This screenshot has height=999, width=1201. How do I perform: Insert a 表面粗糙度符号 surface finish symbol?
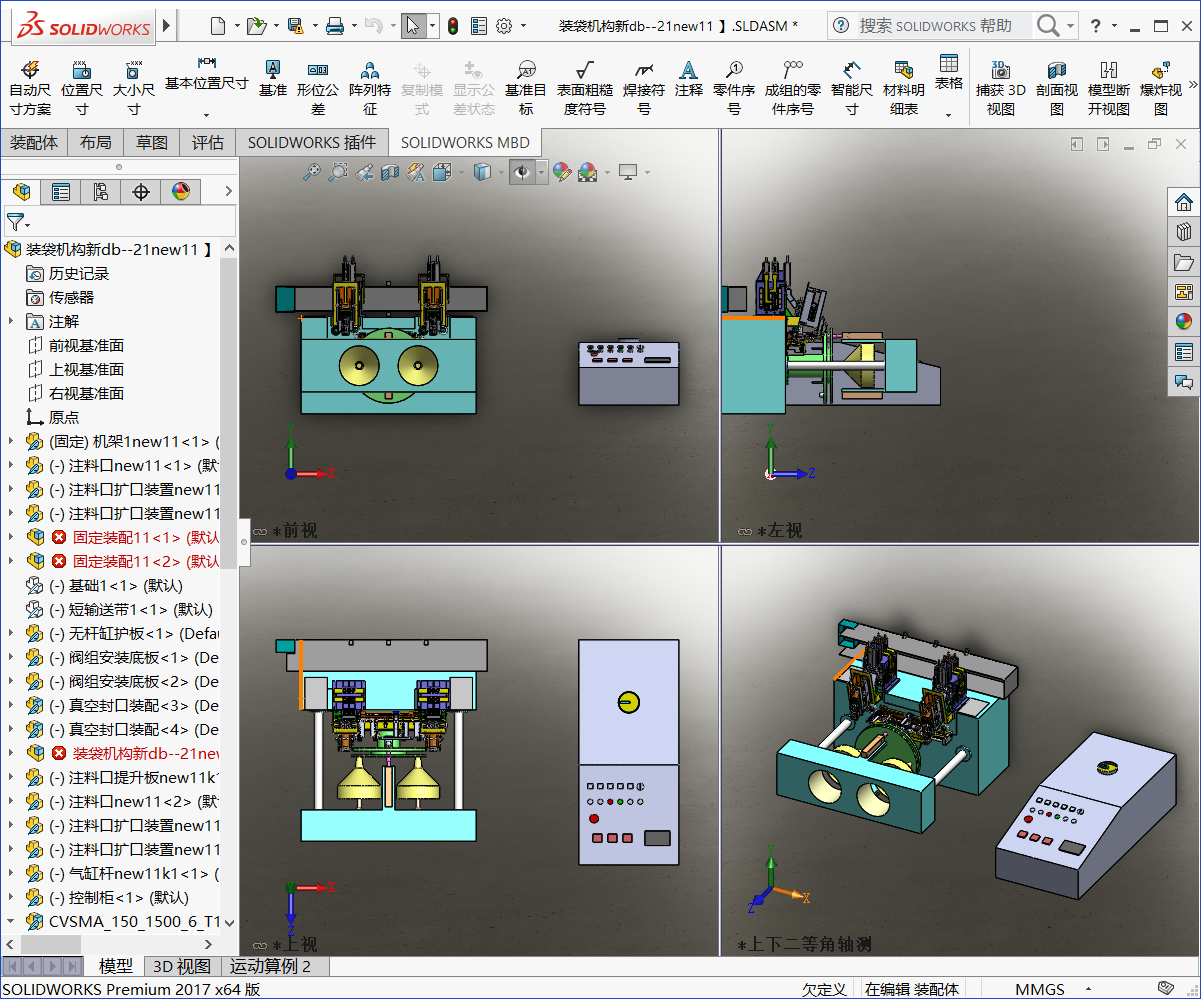(x=585, y=87)
